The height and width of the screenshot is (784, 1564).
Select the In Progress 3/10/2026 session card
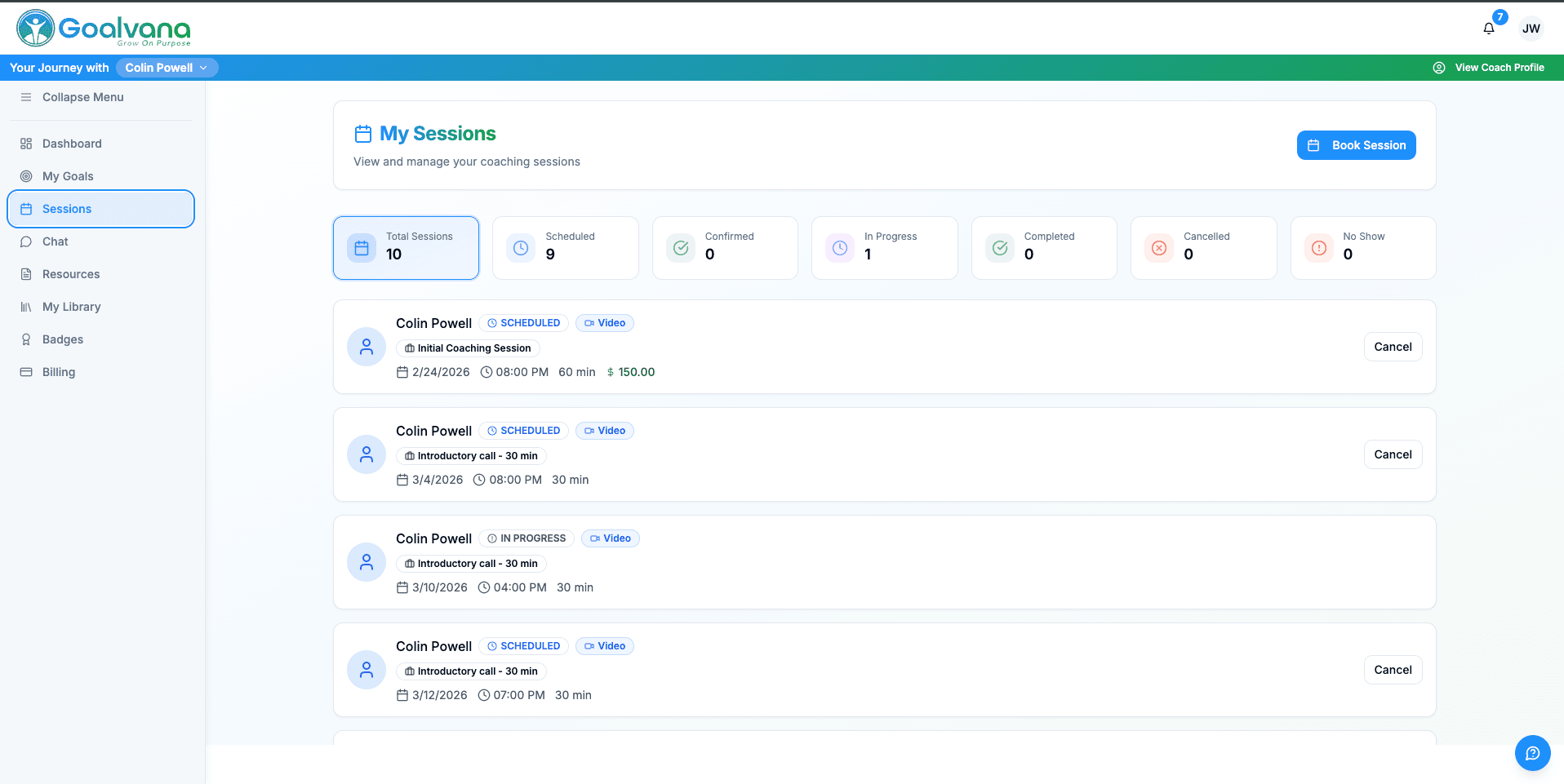(884, 562)
